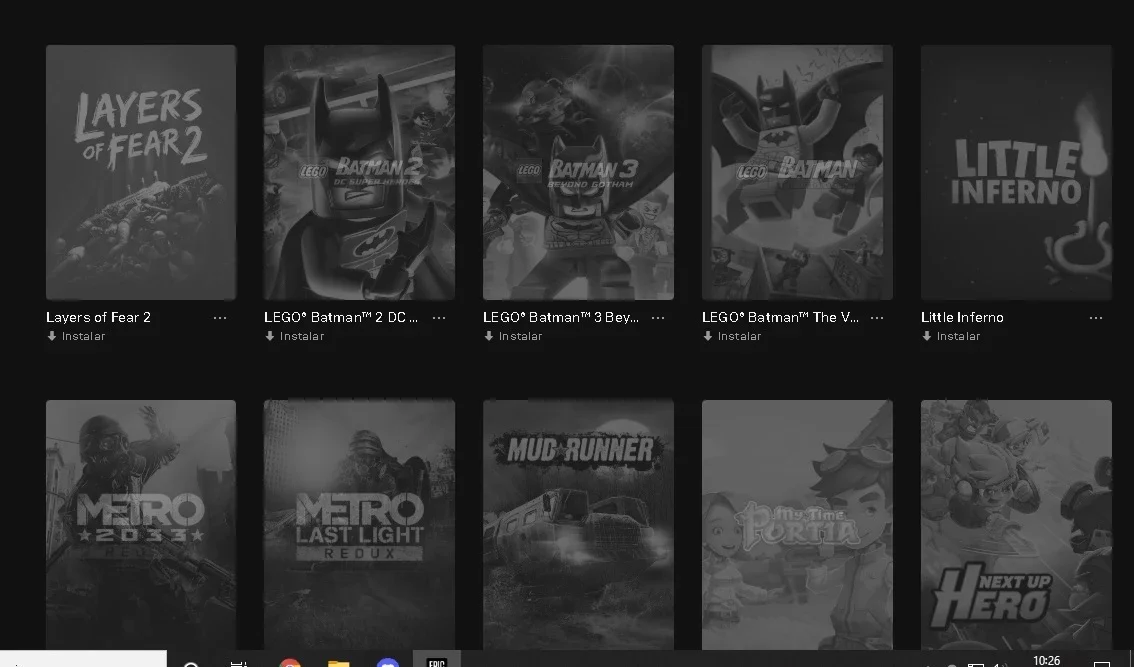Click the taskbar clock showing 10:26
Image resolution: width=1134 pixels, height=667 pixels.
pos(1046,660)
